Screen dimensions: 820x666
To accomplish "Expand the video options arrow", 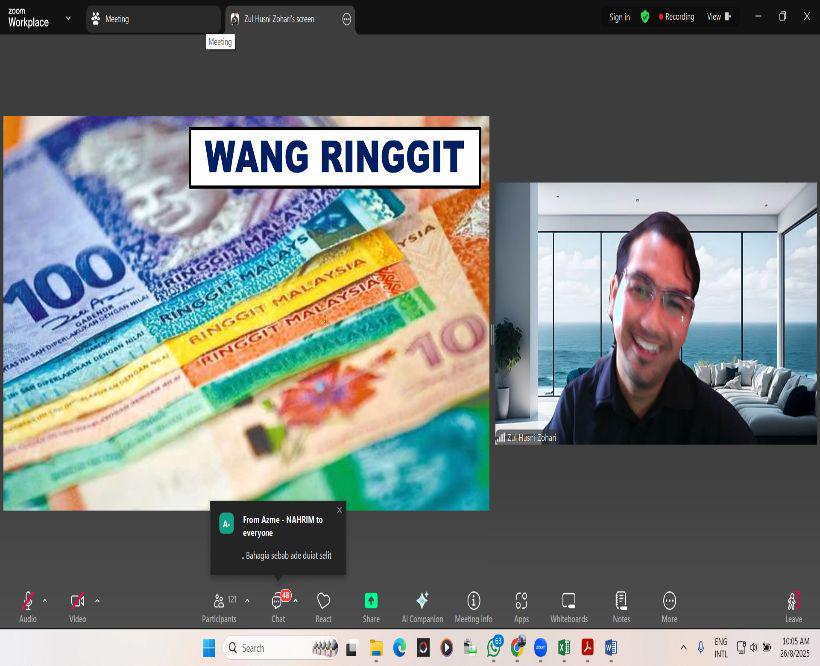I will (x=97, y=600).
